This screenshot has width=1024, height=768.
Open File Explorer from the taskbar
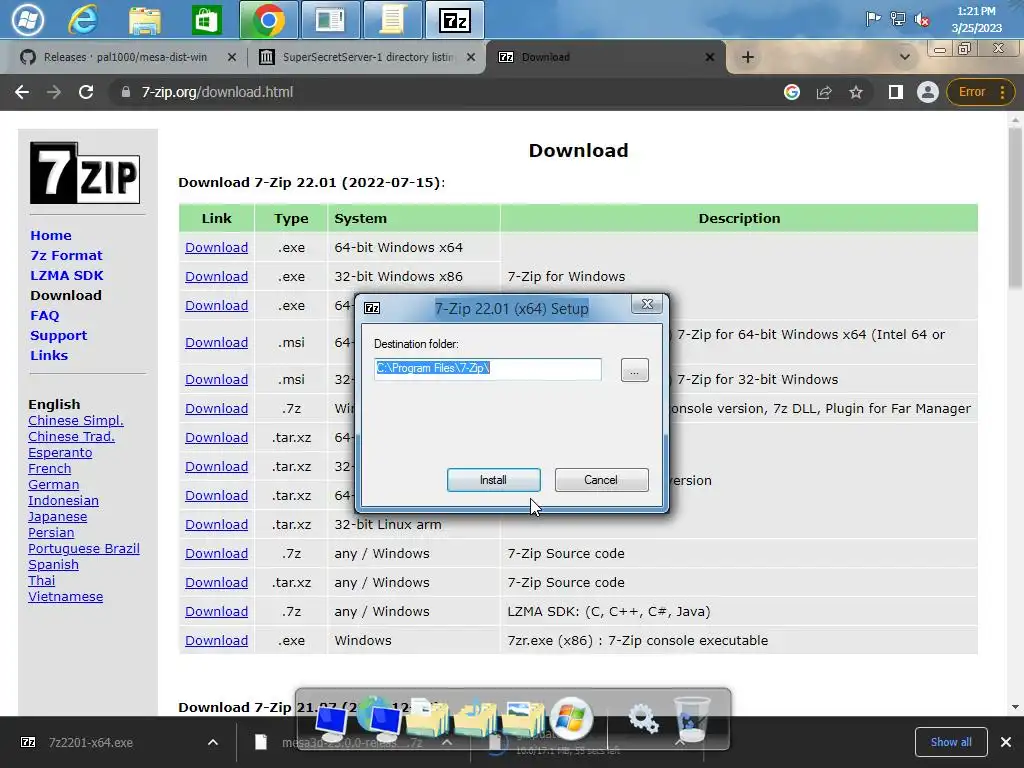(x=145, y=20)
